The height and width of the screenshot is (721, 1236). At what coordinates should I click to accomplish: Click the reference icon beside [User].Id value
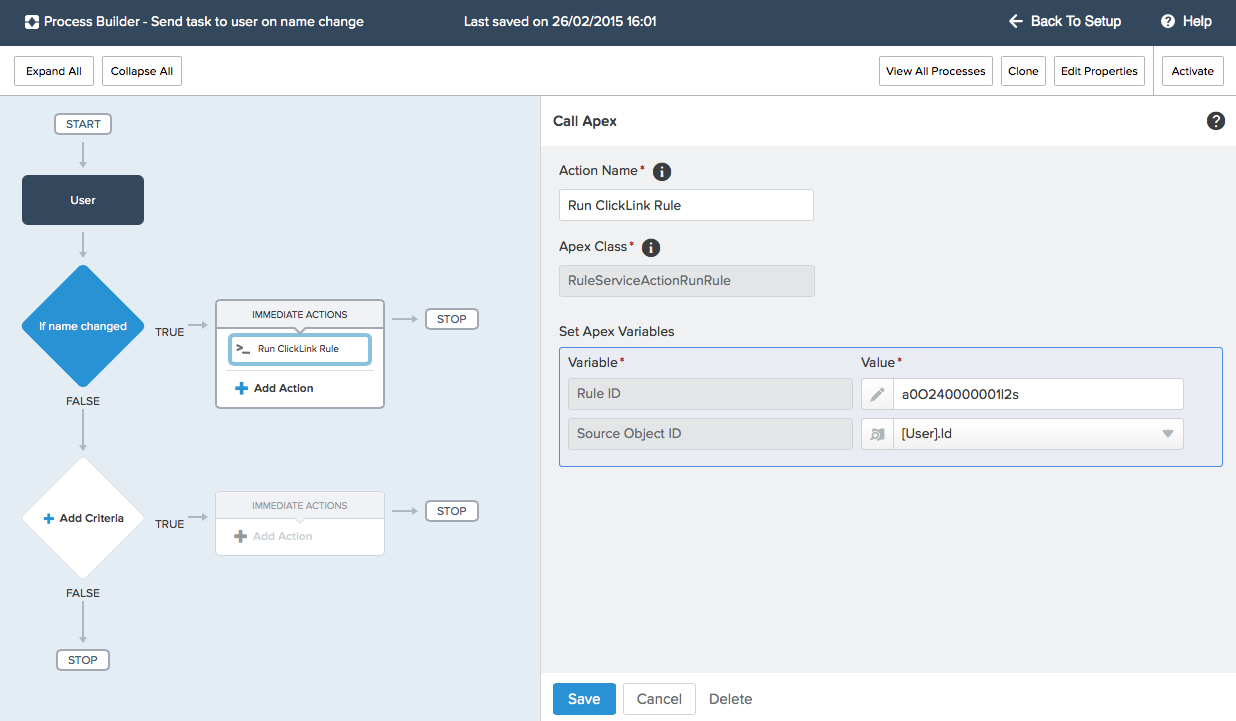[x=877, y=434]
